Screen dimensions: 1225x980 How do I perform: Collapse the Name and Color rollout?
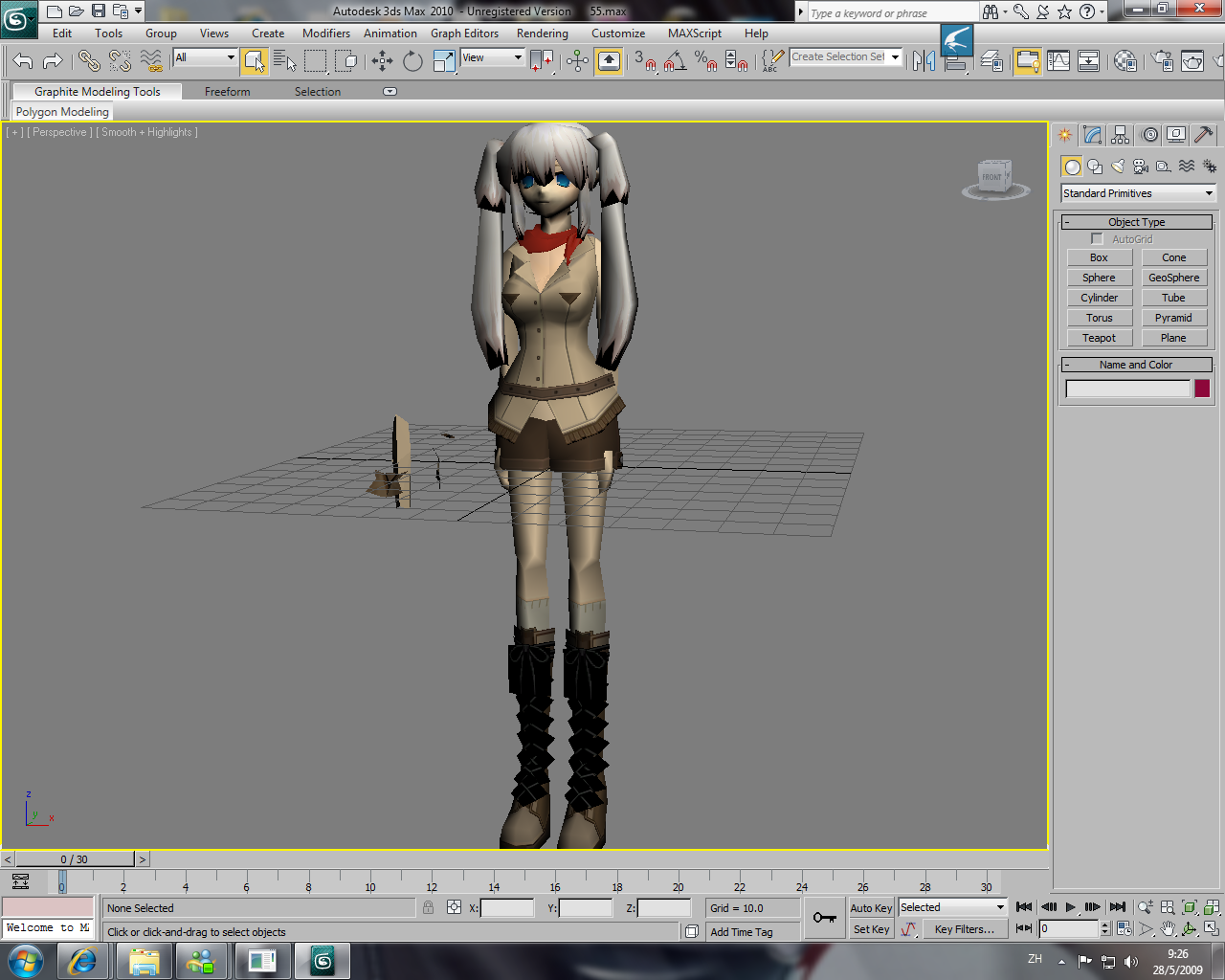1136,365
